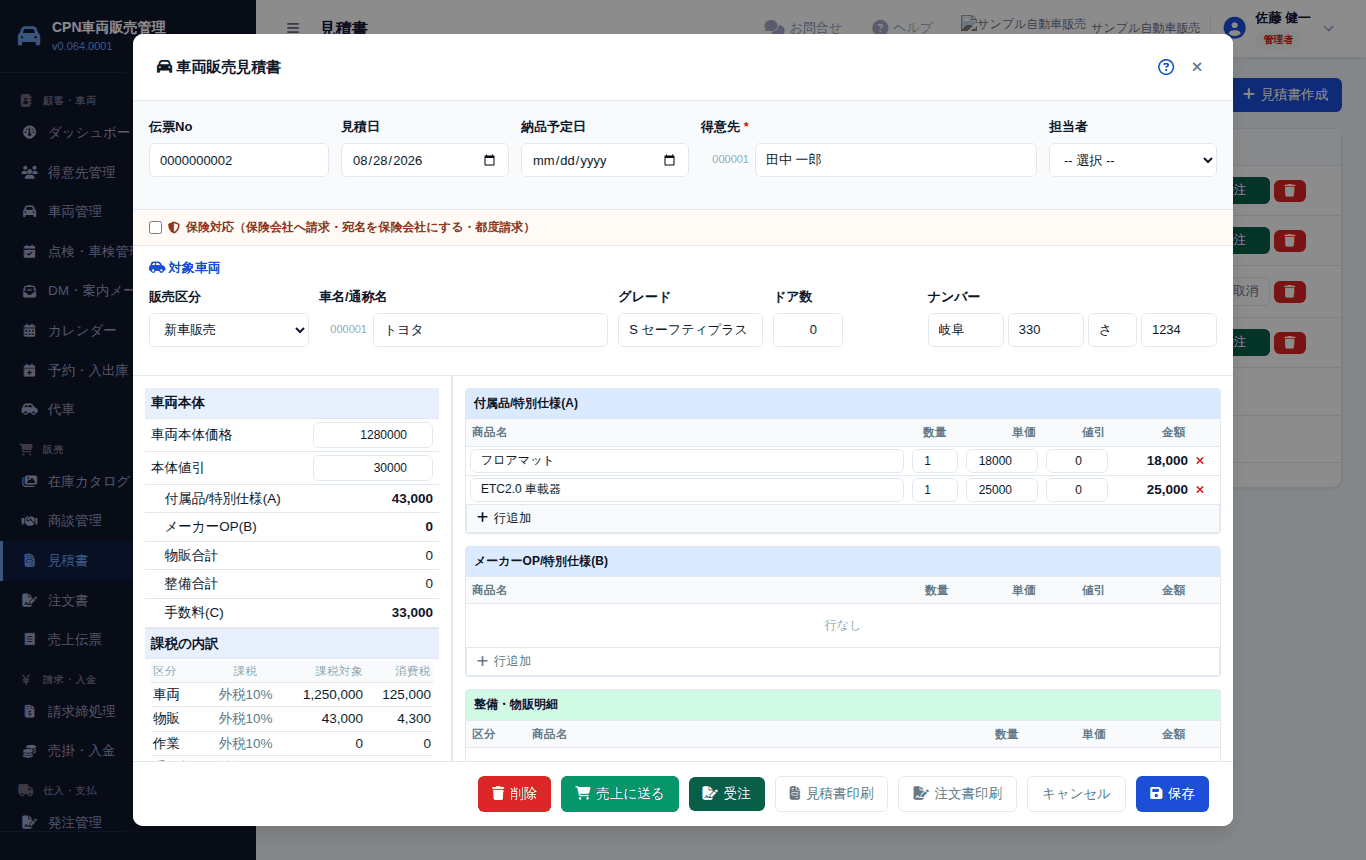The height and width of the screenshot is (860, 1366).
Task: Open help via question mark icon in dialog
Action: coord(1166,67)
